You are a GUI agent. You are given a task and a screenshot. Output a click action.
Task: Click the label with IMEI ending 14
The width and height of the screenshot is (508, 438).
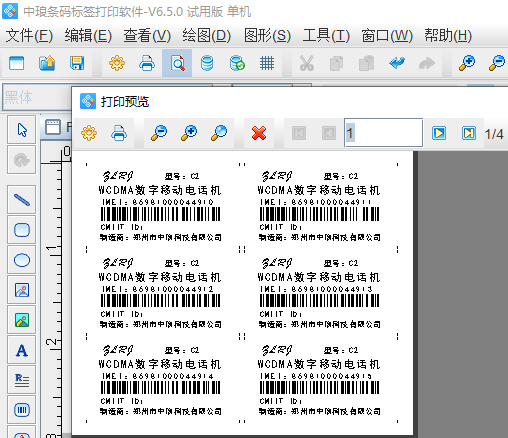(160, 380)
